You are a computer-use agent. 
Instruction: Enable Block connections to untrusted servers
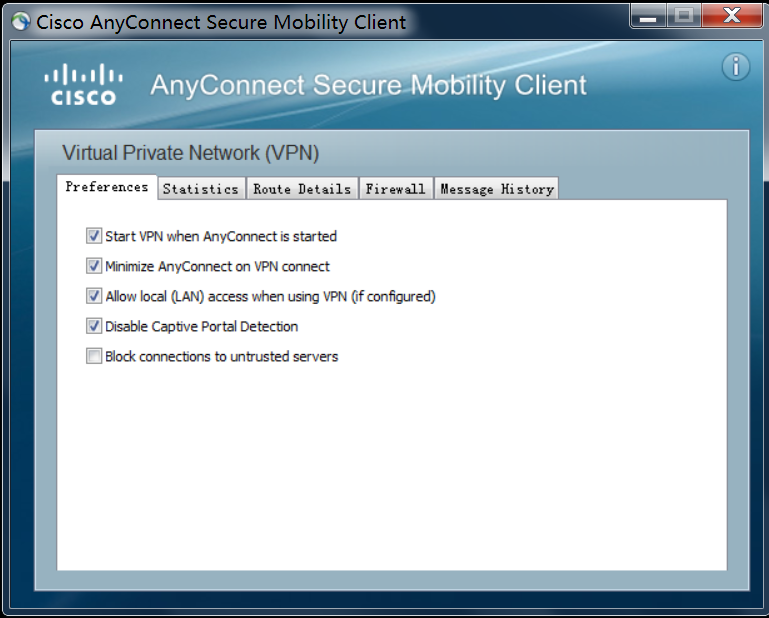[x=94, y=356]
